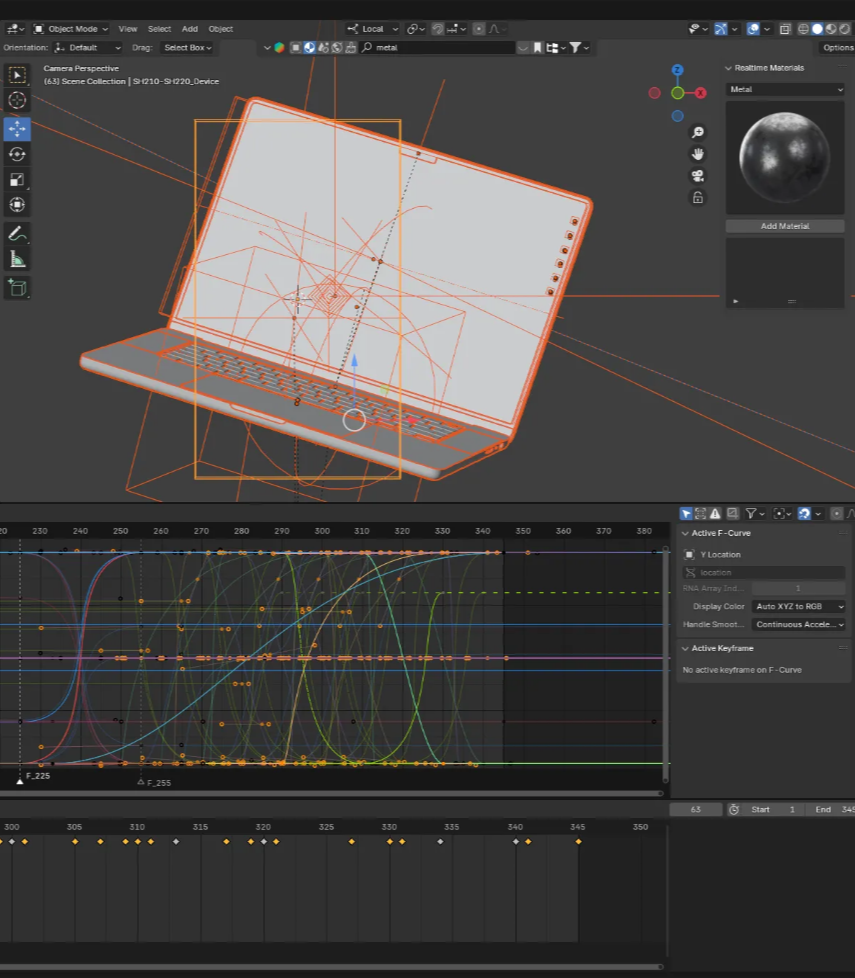Viewport: 855px width, 978px height.
Task: Click the Metal material preview sphere
Action: pyautogui.click(x=784, y=157)
